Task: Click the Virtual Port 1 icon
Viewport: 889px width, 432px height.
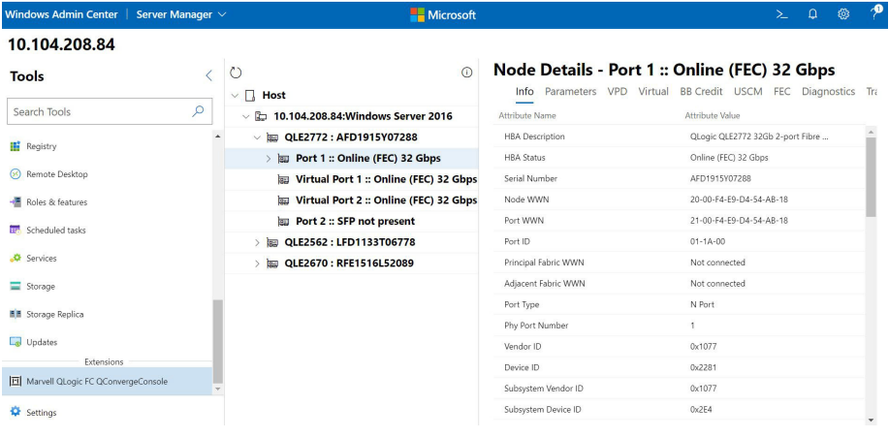Action: point(283,179)
